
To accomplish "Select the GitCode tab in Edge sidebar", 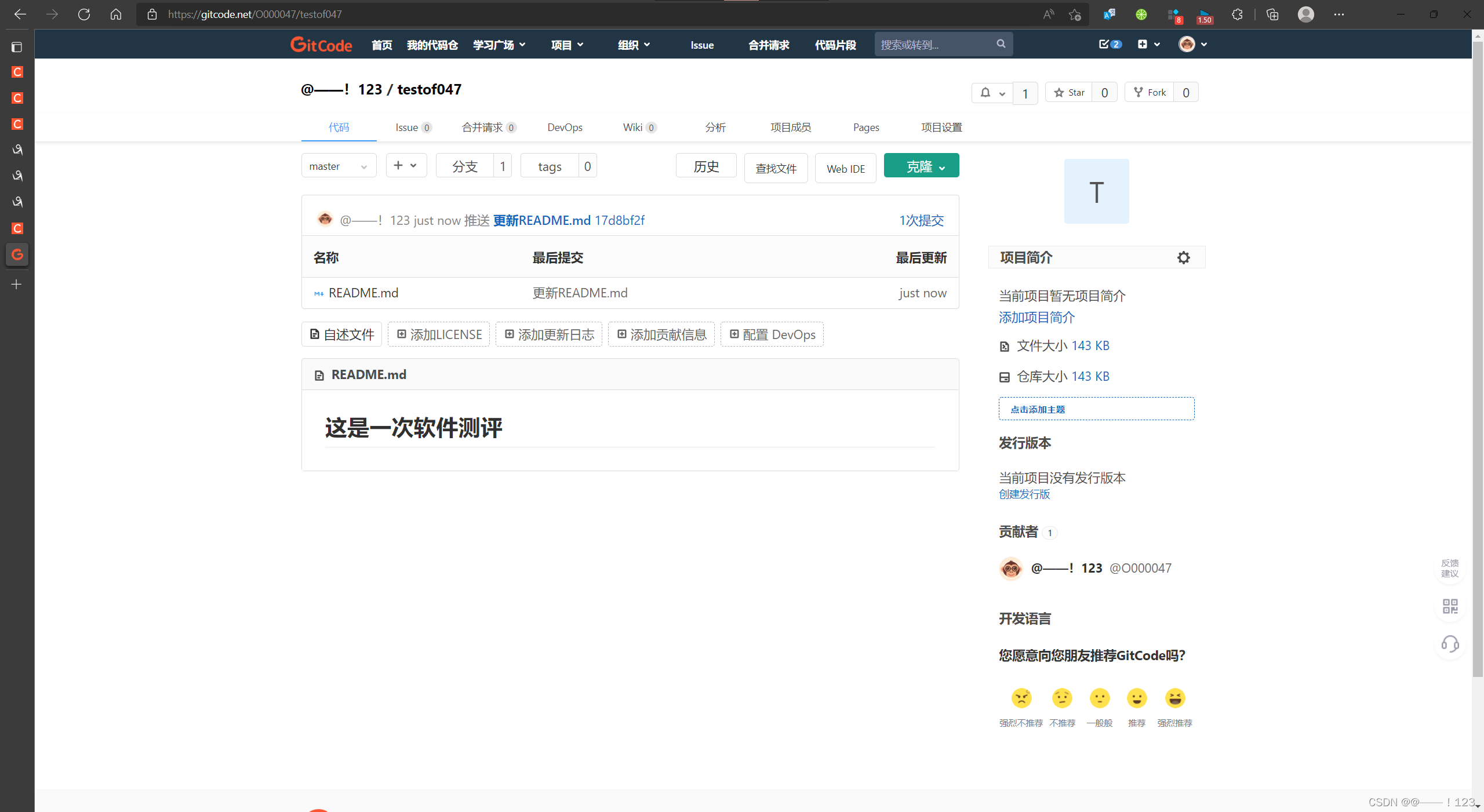I will click(17, 254).
